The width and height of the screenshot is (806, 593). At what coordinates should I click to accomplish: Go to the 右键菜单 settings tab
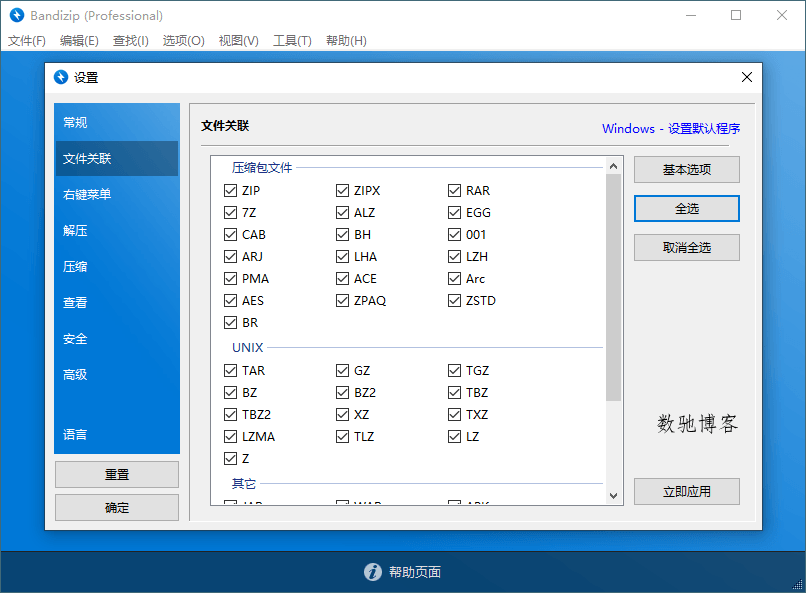[117, 194]
